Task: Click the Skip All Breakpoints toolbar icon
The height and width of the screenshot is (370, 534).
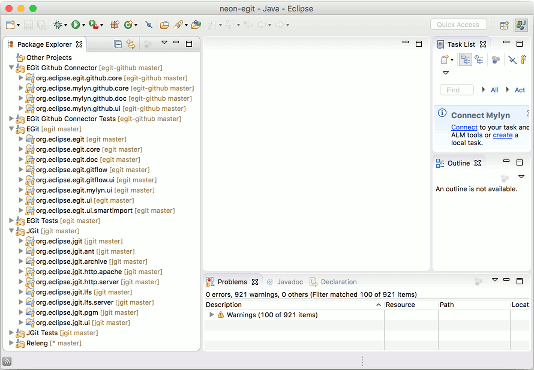Action: pyautogui.click(x=148, y=25)
